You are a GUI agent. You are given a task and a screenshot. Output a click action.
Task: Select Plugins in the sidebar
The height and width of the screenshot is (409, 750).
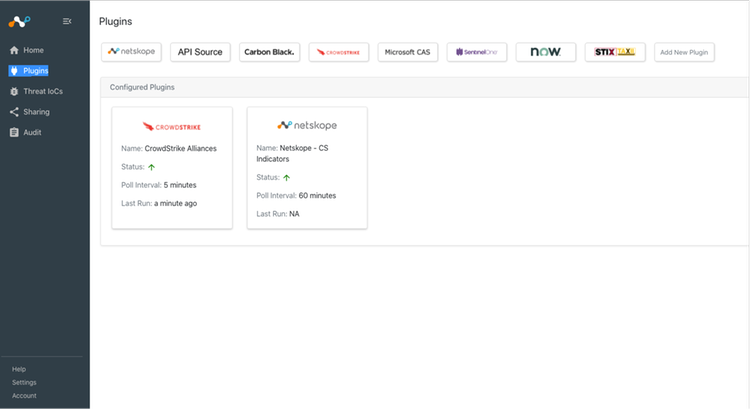click(36, 71)
